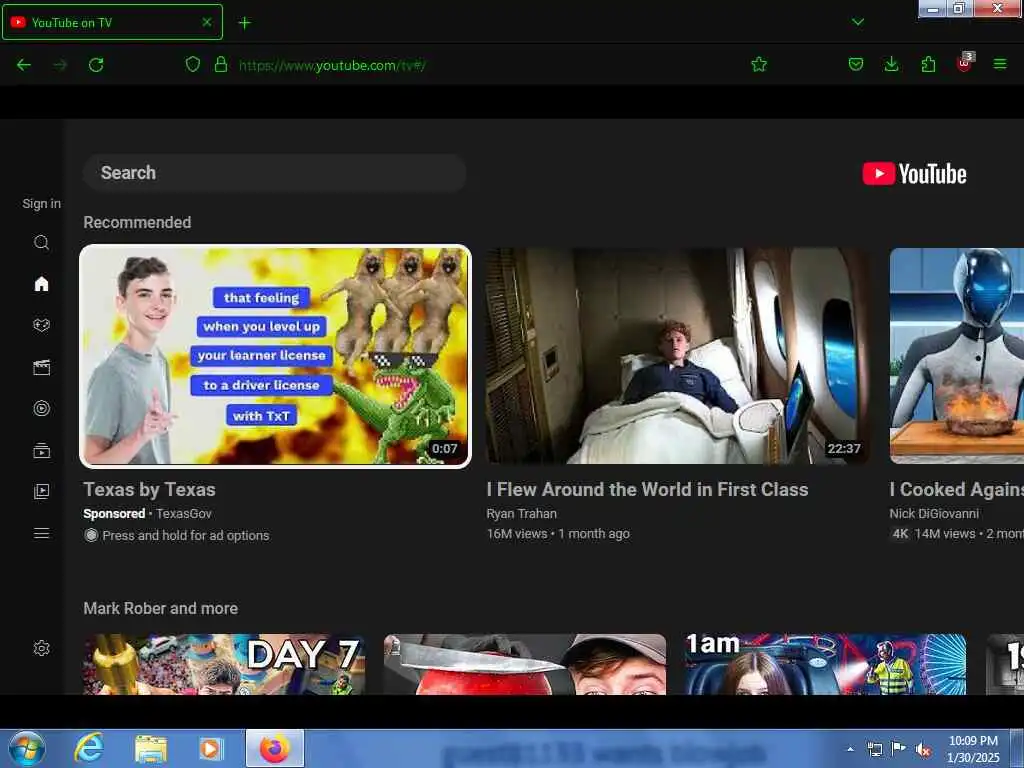The width and height of the screenshot is (1024, 768).
Task: Open the Gaming controller icon in sidebar
Action: 41,325
